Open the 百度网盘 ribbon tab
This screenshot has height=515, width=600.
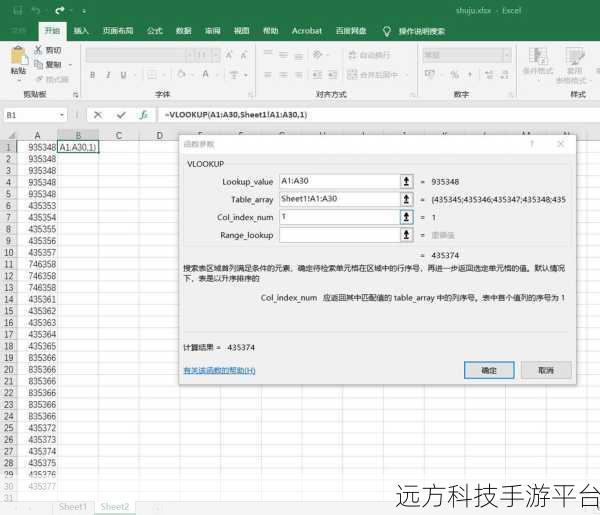click(x=351, y=31)
